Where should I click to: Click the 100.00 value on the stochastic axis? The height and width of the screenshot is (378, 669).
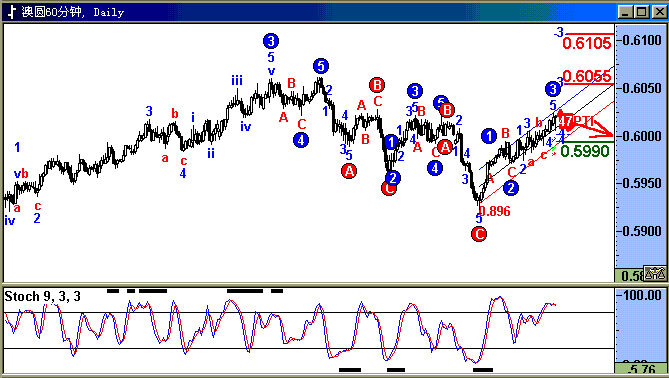(x=642, y=295)
